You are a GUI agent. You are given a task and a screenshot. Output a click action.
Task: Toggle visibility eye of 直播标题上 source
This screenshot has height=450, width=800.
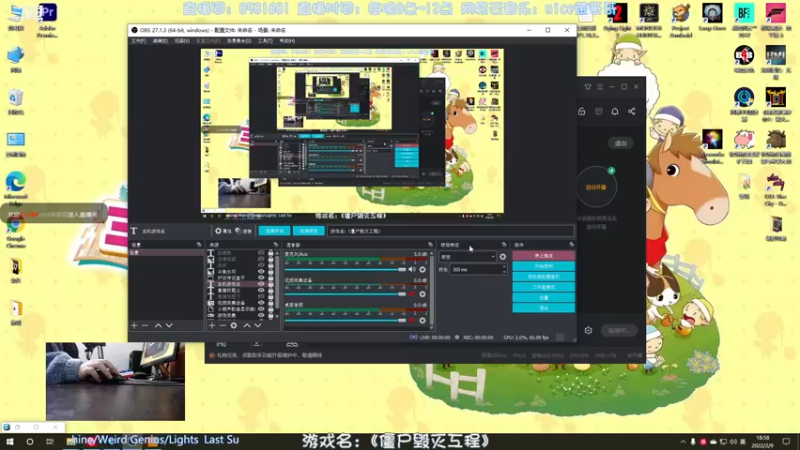(261, 290)
